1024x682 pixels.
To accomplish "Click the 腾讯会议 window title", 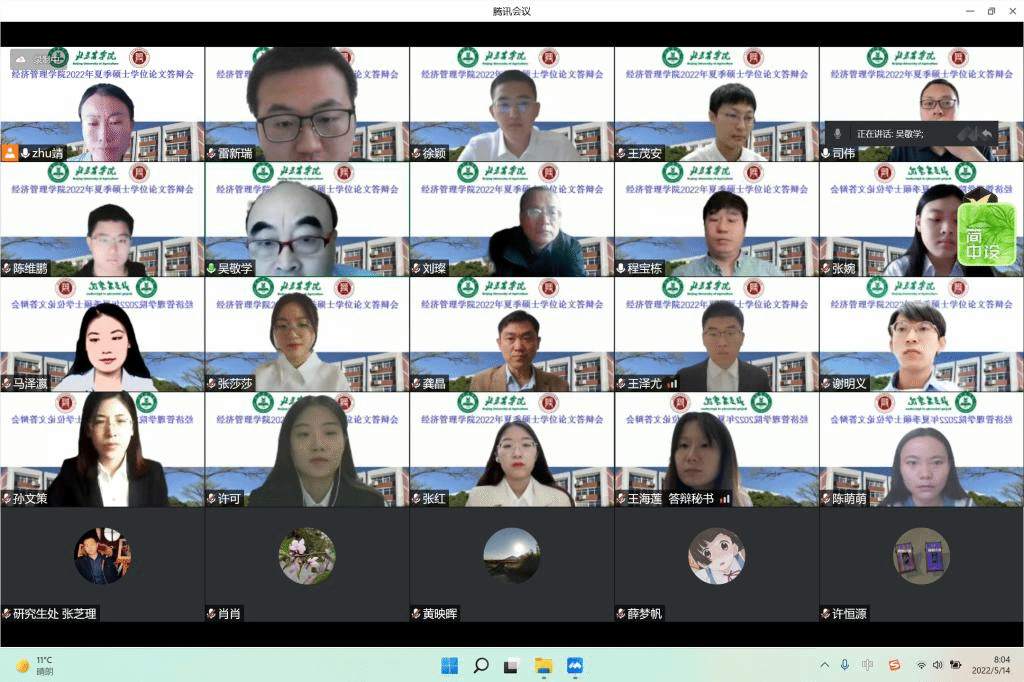I will point(511,11).
